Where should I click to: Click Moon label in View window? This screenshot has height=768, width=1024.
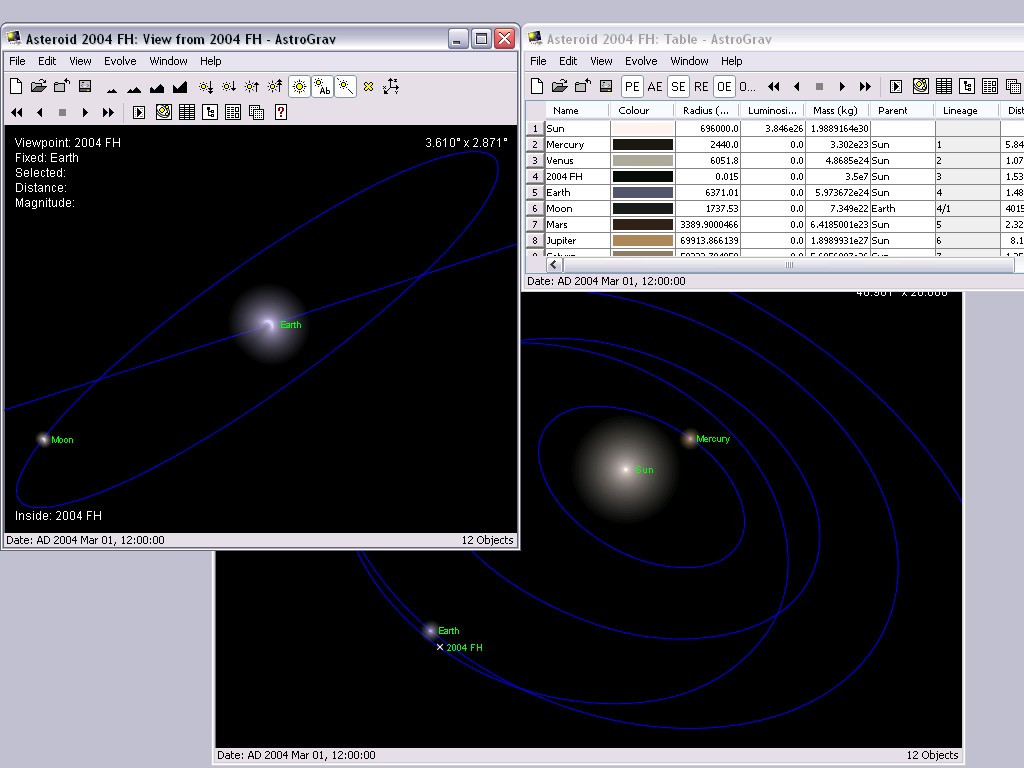tap(62, 440)
